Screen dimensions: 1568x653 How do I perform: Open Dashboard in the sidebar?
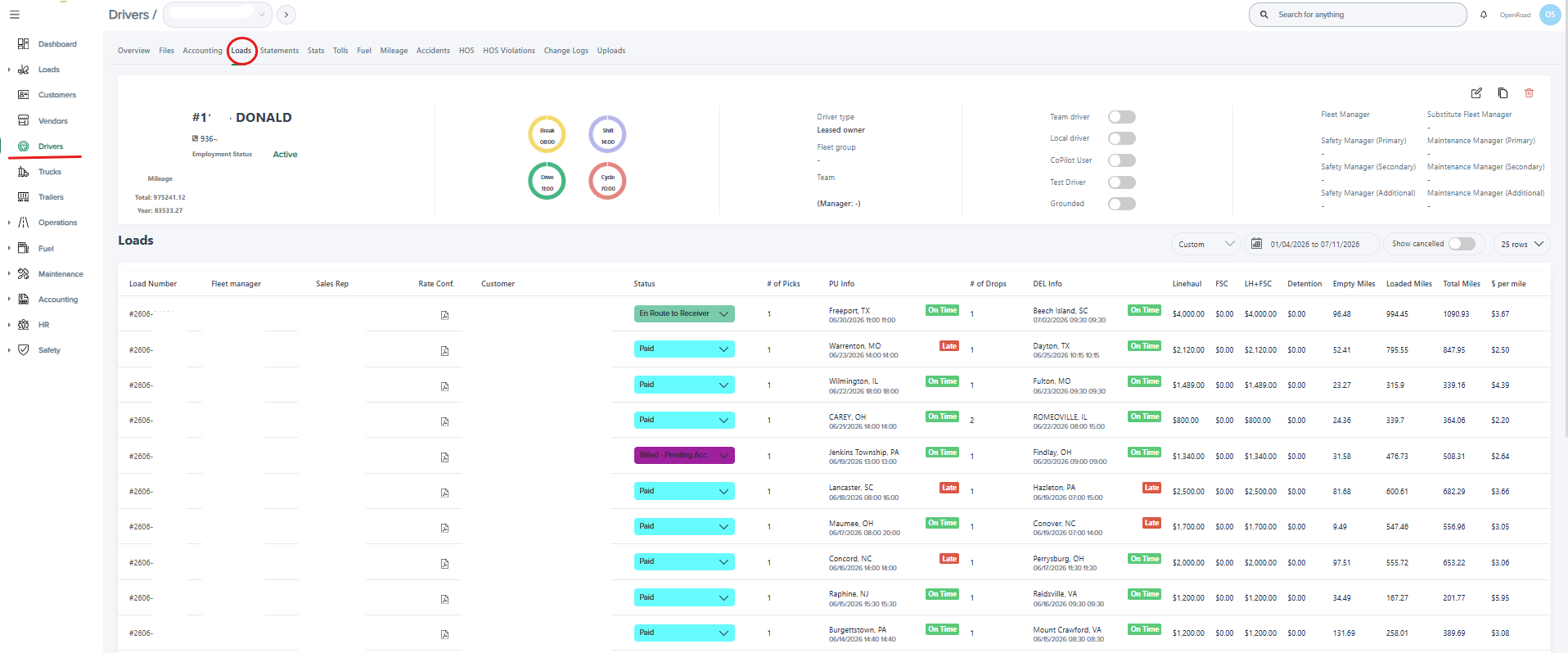[57, 44]
